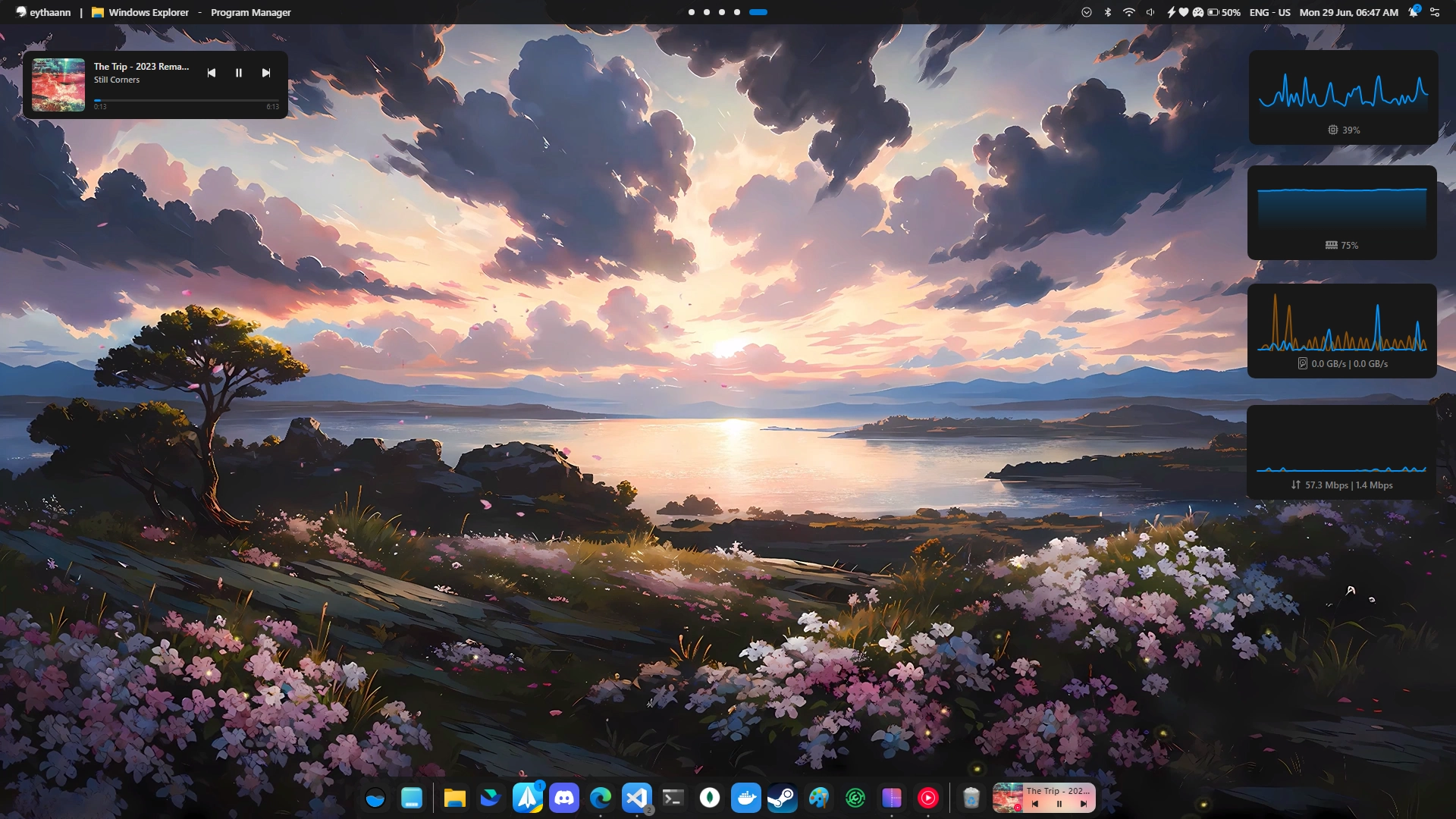Pause playback in the dock media player
This screenshot has height=819, width=1456.
point(1059,804)
